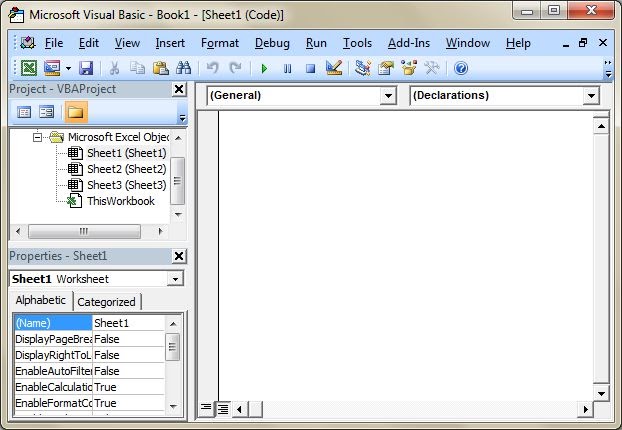Click the VBA menu bar control icon
622x430 pixels.
tap(27, 43)
